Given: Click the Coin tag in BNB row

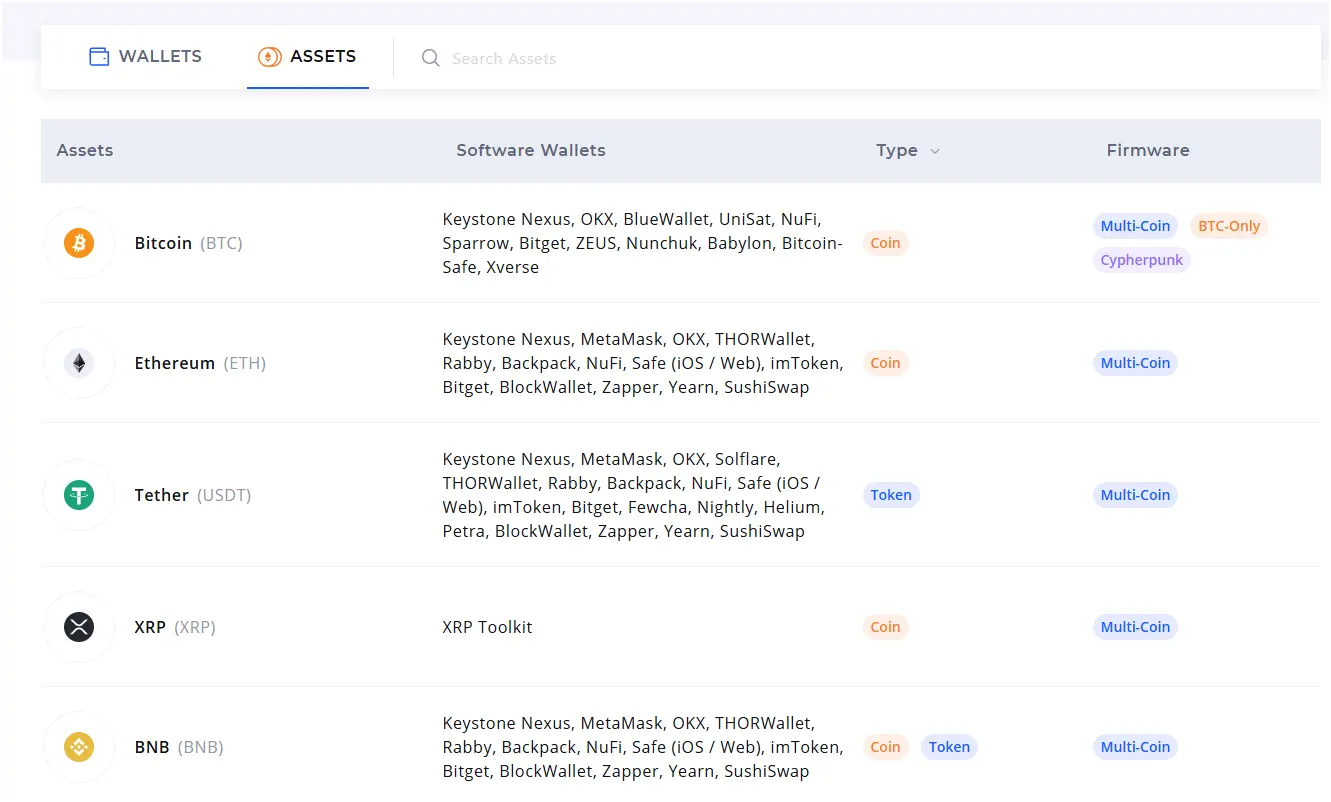Looking at the screenshot, I should (x=885, y=747).
